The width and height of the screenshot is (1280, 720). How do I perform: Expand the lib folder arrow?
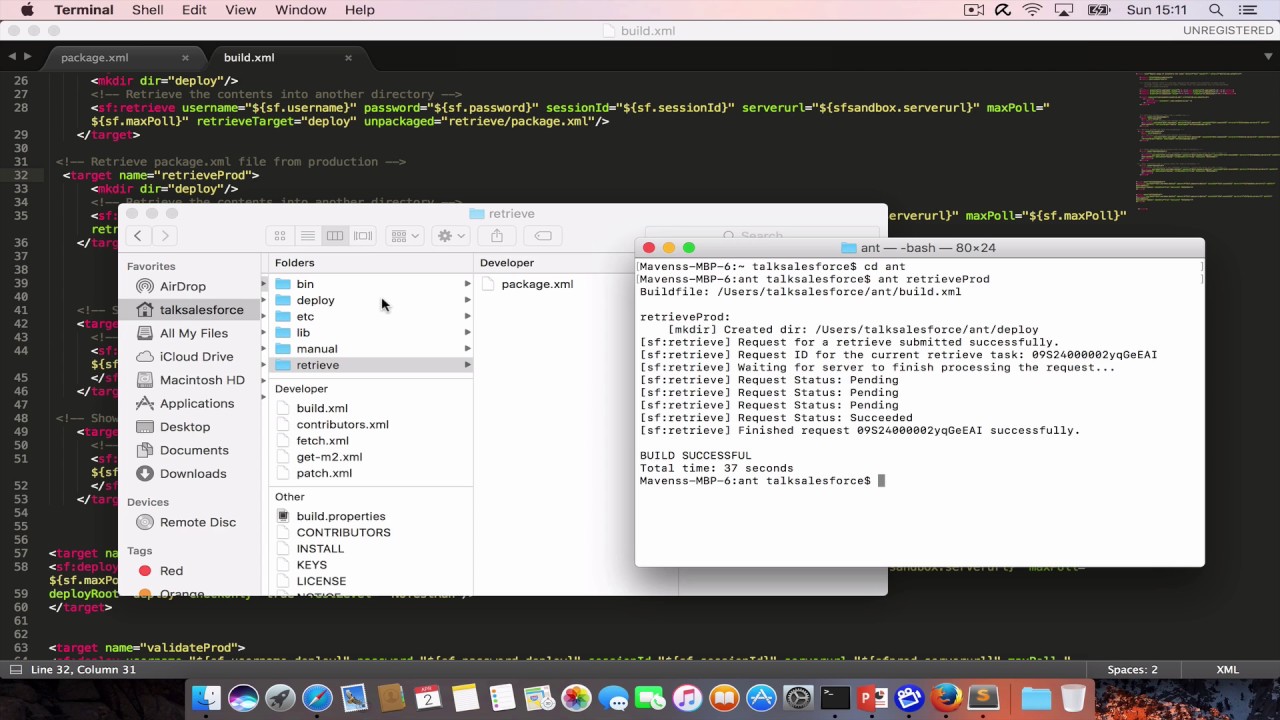pyautogui.click(x=467, y=332)
